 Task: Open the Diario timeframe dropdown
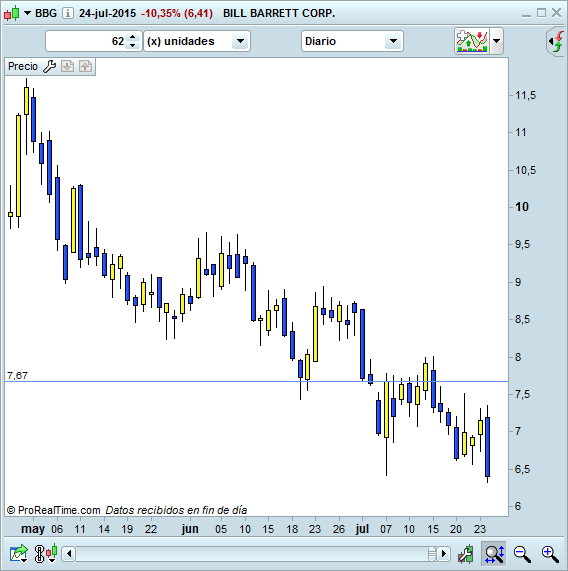[x=352, y=41]
